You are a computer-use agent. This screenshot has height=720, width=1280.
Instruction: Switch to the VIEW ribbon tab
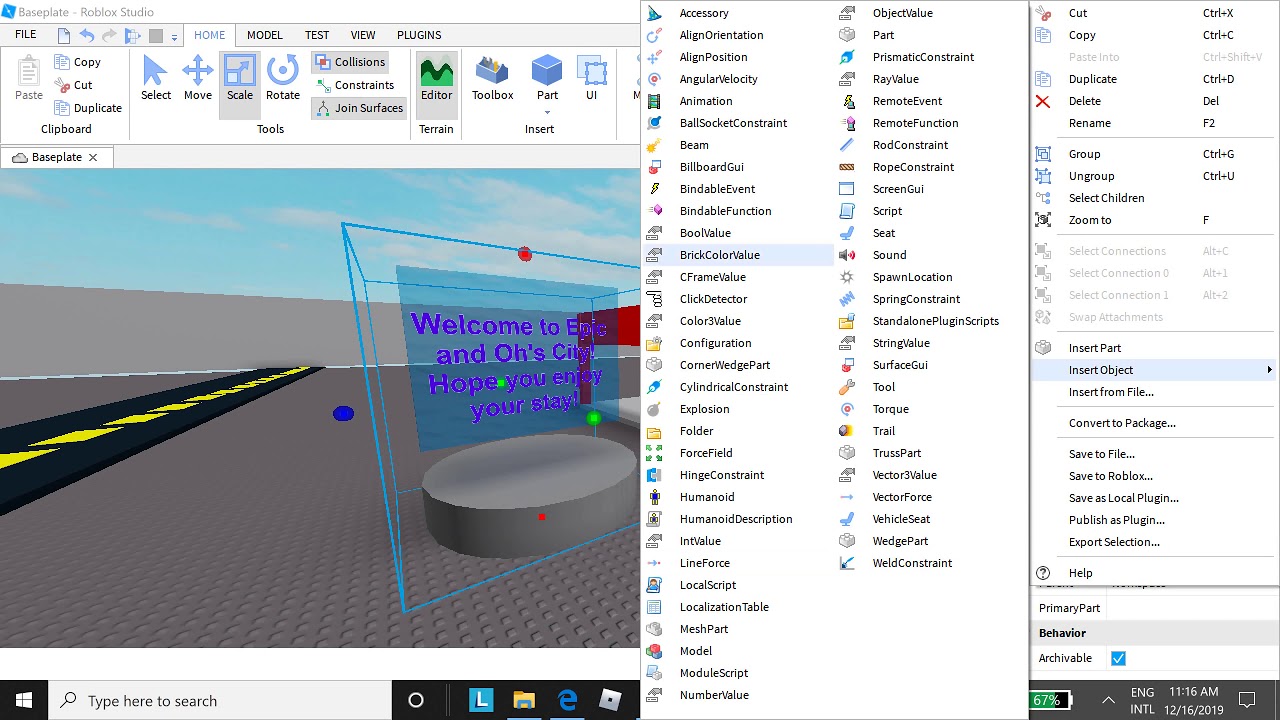coord(363,35)
